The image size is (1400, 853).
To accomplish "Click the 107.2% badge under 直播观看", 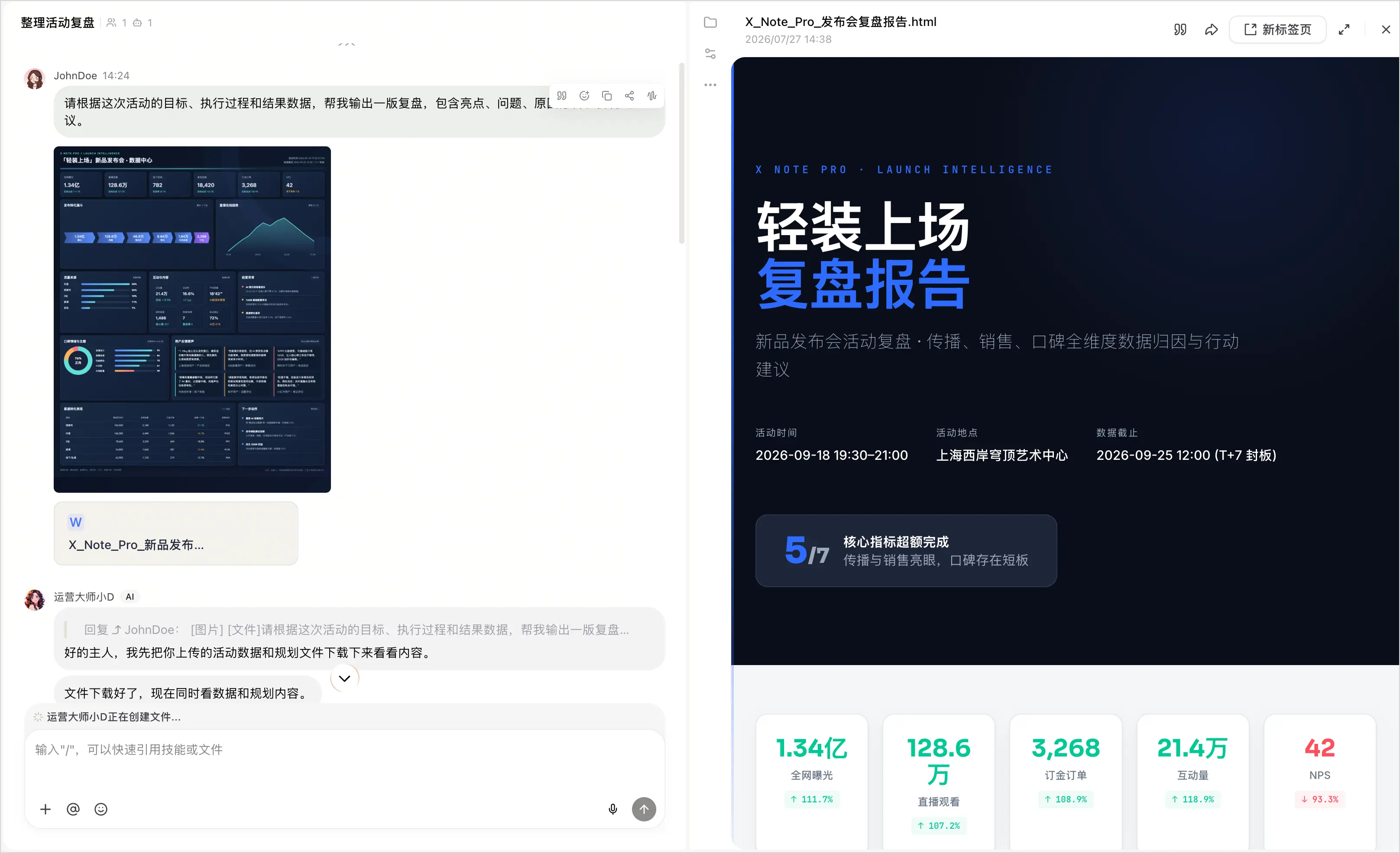I will pos(939,826).
